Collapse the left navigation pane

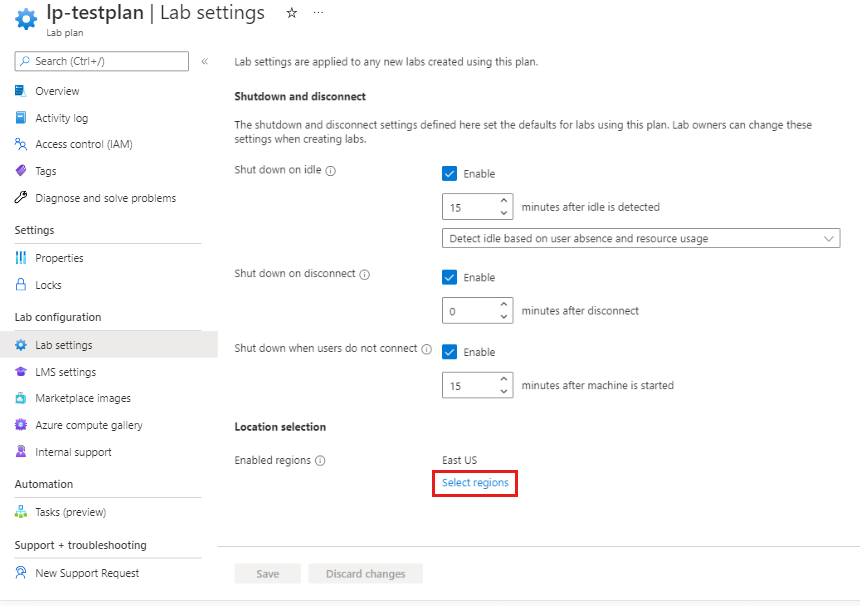point(204,61)
